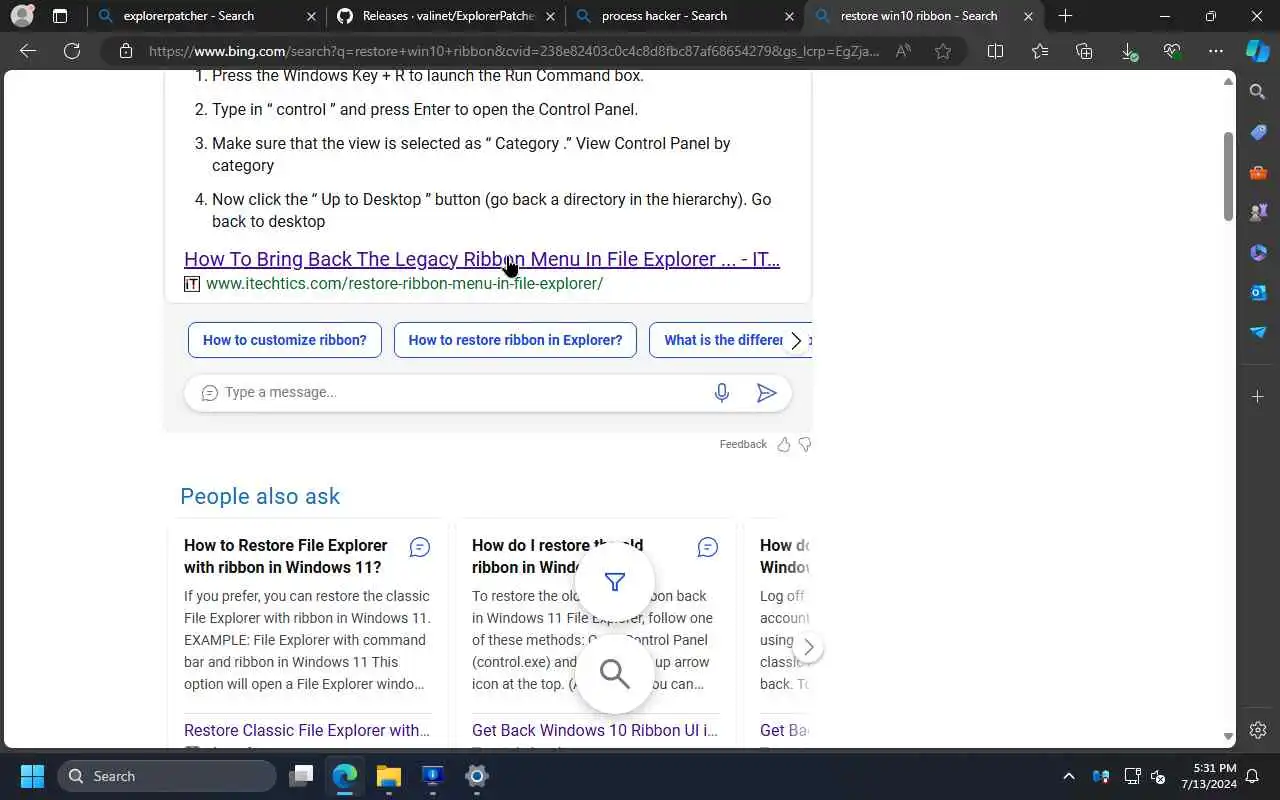Open Get Back Windows 10 Ribbon UI link

click(595, 730)
